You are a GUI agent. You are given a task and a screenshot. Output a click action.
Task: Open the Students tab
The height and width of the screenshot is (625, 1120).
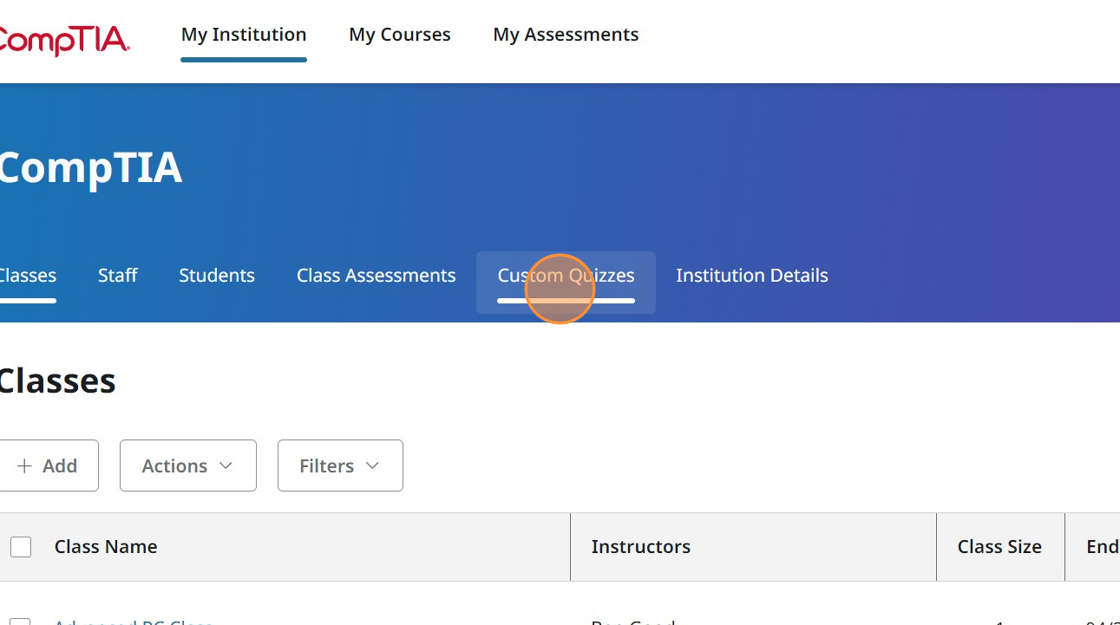[216, 276]
